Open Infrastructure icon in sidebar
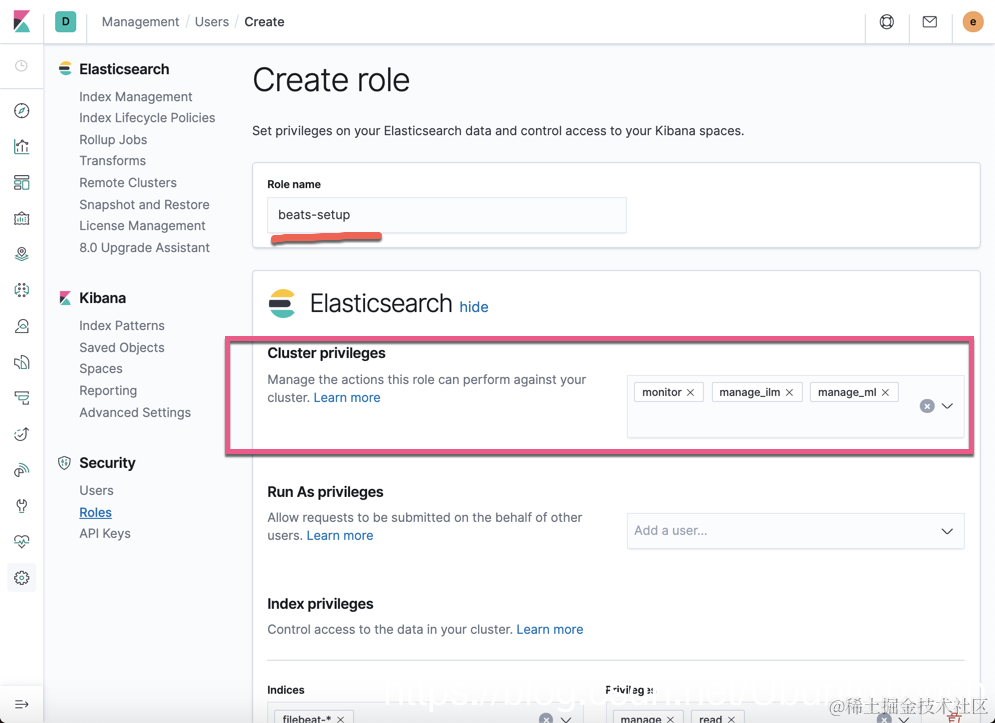Image resolution: width=995 pixels, height=723 pixels. coord(22,326)
